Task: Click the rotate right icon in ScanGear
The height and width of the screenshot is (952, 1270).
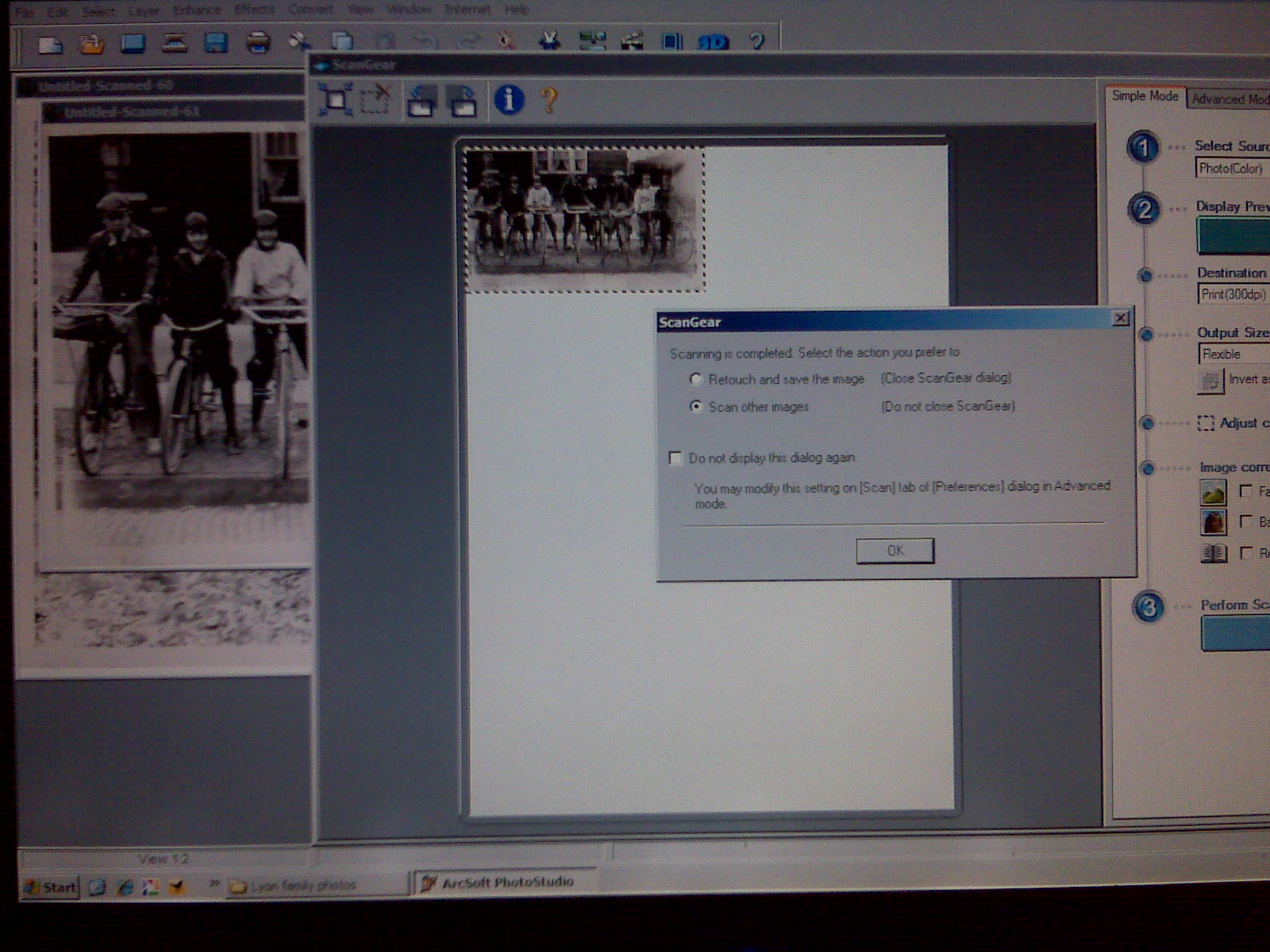Action: pos(462,101)
